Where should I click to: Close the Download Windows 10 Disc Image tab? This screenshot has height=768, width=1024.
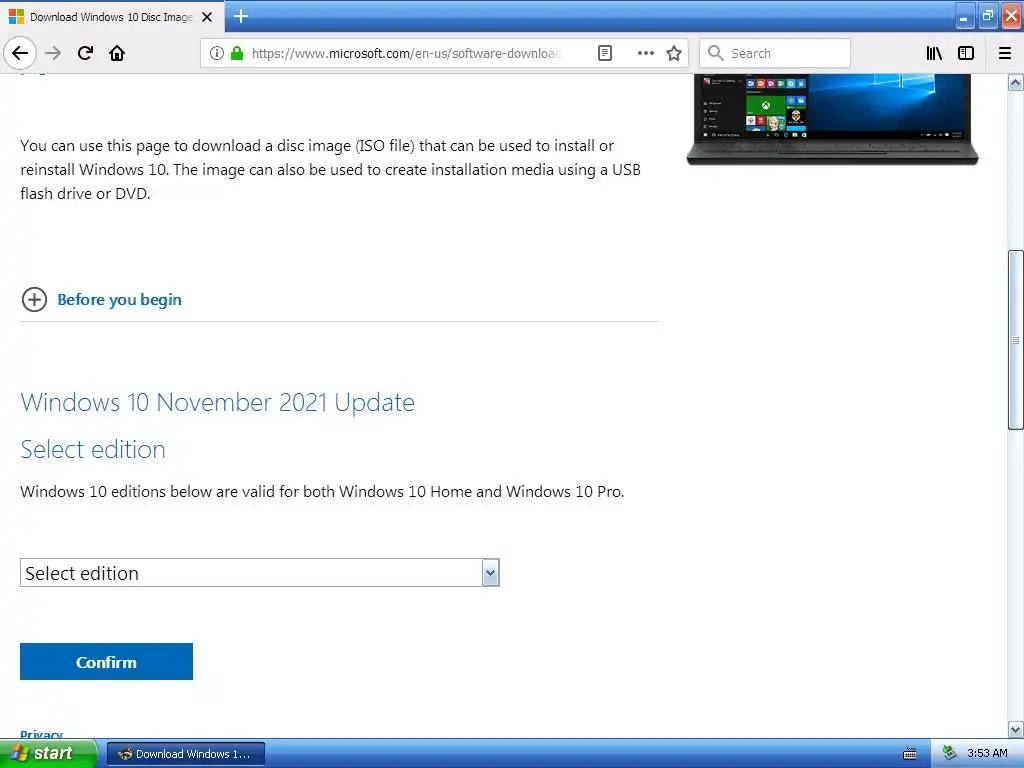point(207,17)
